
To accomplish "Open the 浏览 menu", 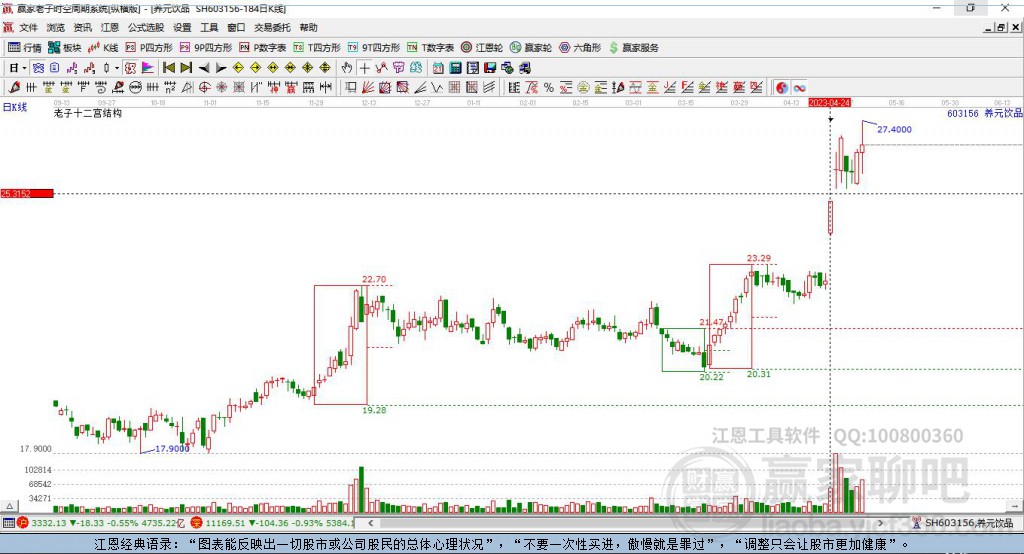I will [x=56, y=27].
